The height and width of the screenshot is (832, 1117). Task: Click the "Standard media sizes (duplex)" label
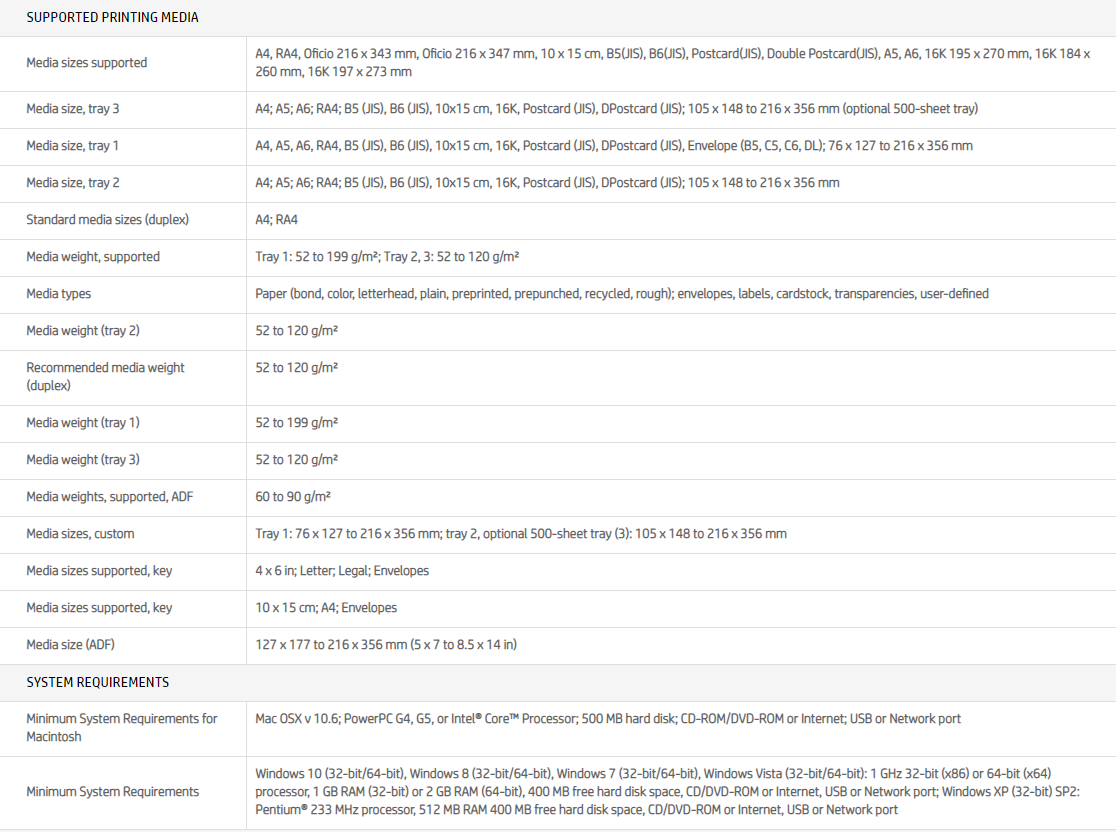(107, 220)
